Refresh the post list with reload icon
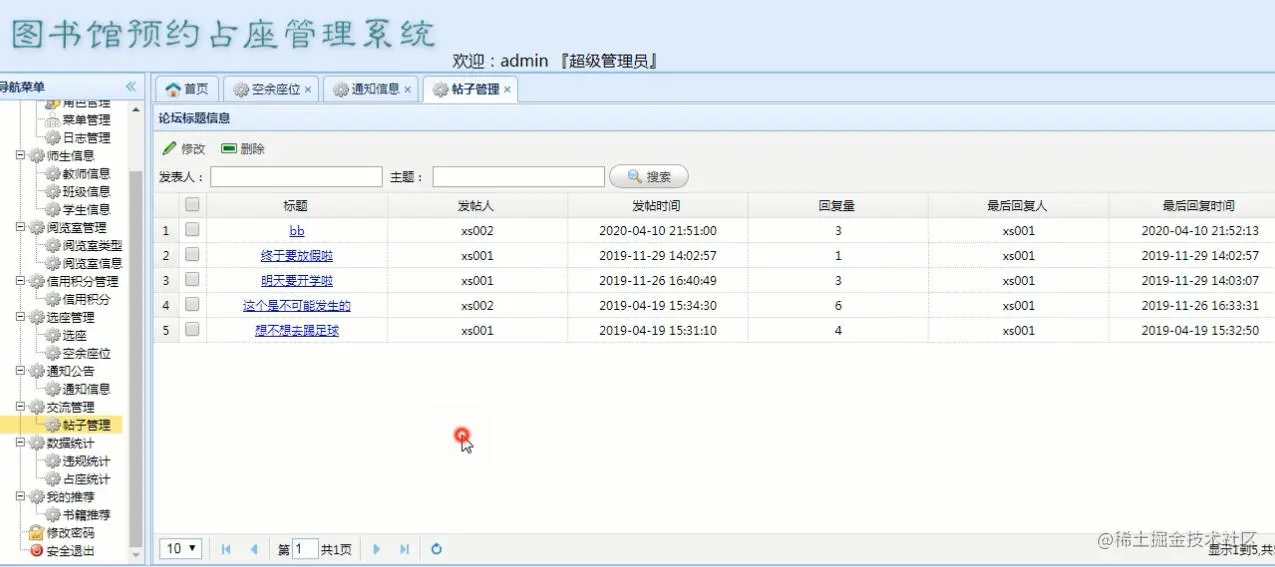Viewport: 1275px width, 567px height. 437,549
